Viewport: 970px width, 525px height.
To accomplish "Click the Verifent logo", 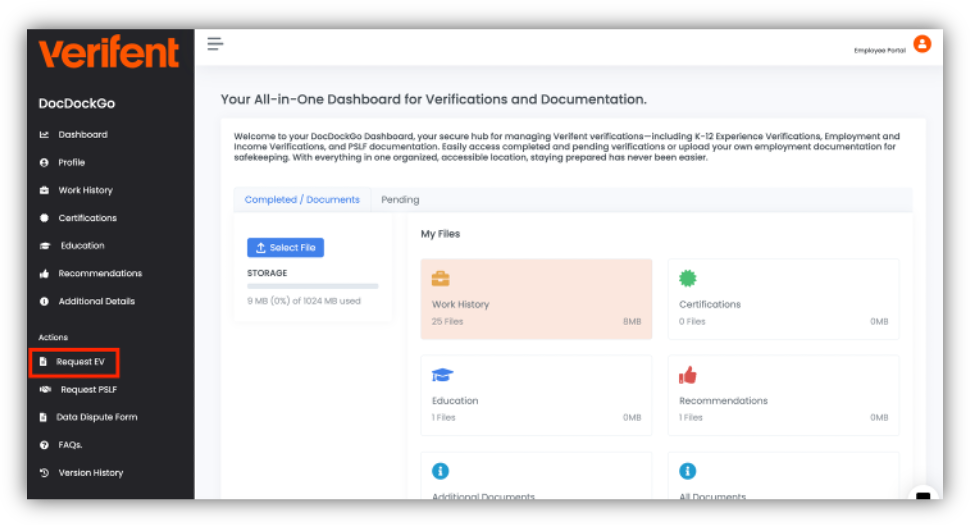I will coord(109,52).
